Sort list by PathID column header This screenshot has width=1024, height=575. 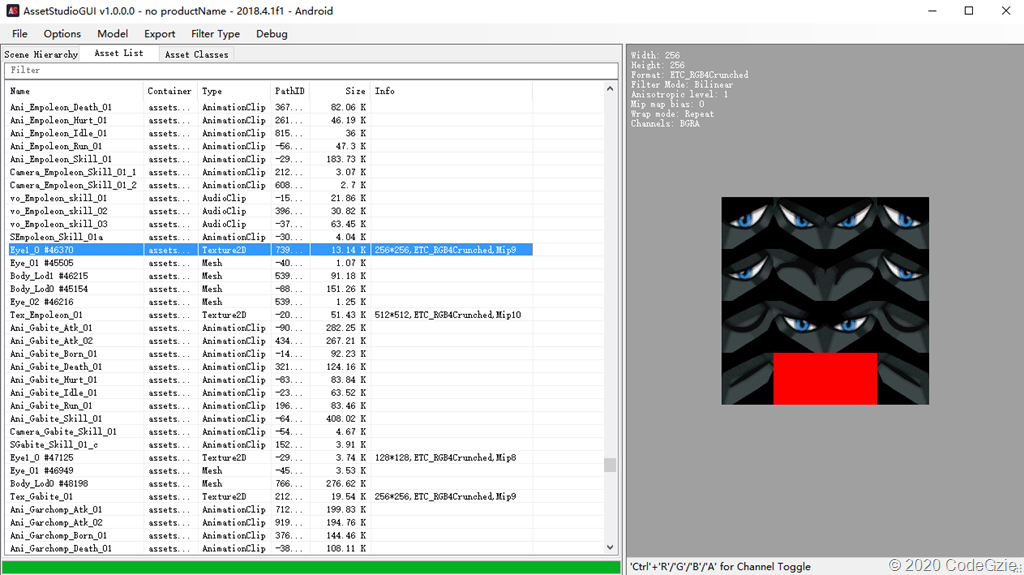tap(290, 91)
